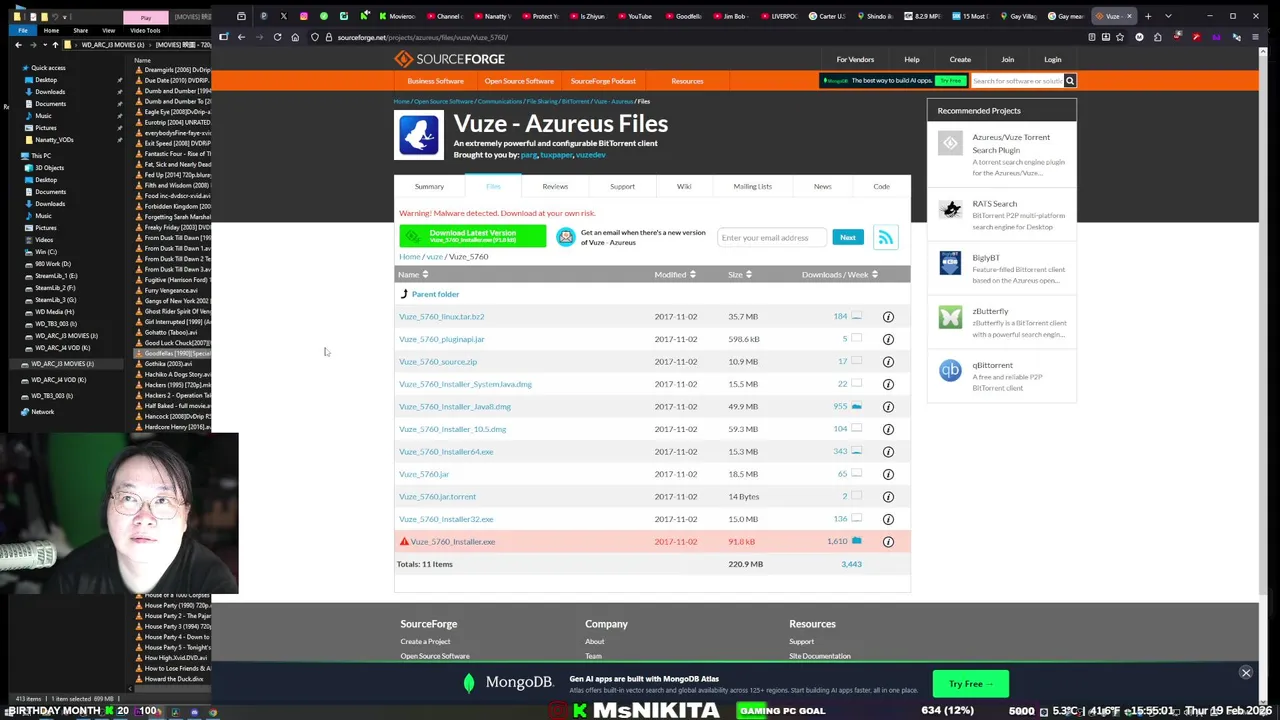Screen dimensions: 1280x720
Task: Click the search for software input field
Action: pyautogui.click(x=1017, y=81)
